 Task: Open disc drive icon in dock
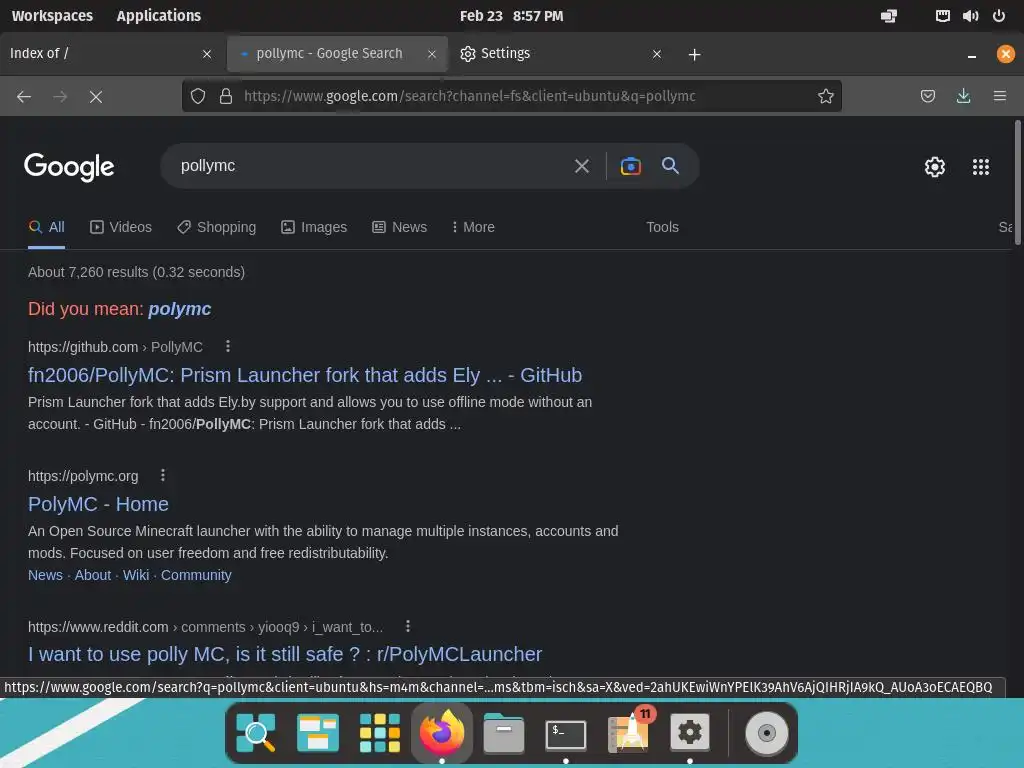767,733
